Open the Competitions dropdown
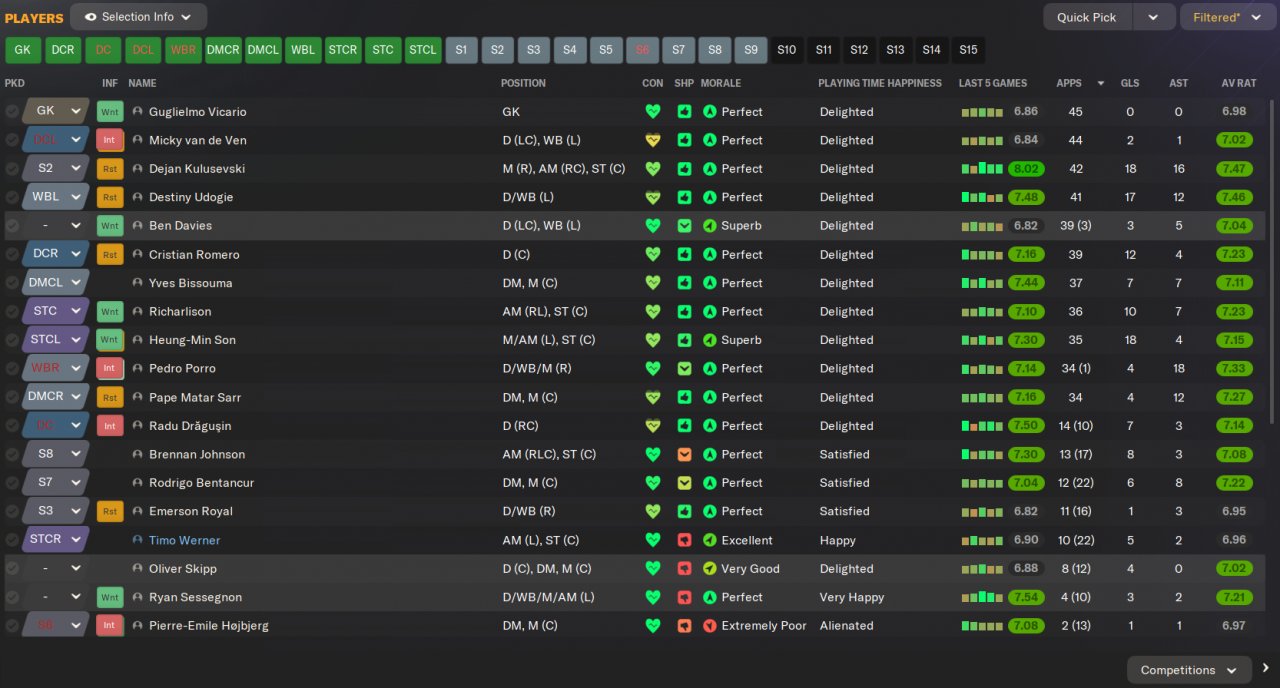The width and height of the screenshot is (1280, 688). (x=1189, y=670)
